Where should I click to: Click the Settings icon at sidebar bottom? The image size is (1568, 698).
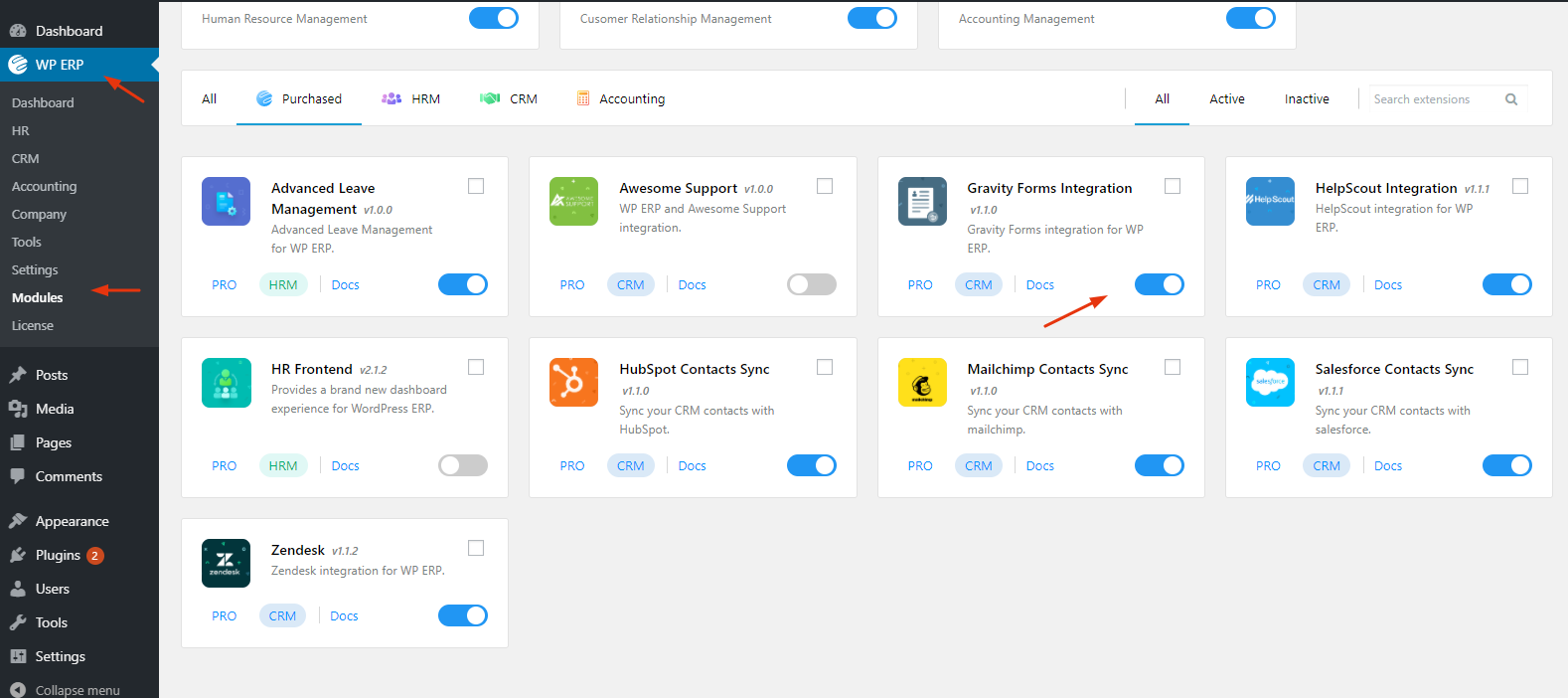pos(18,656)
